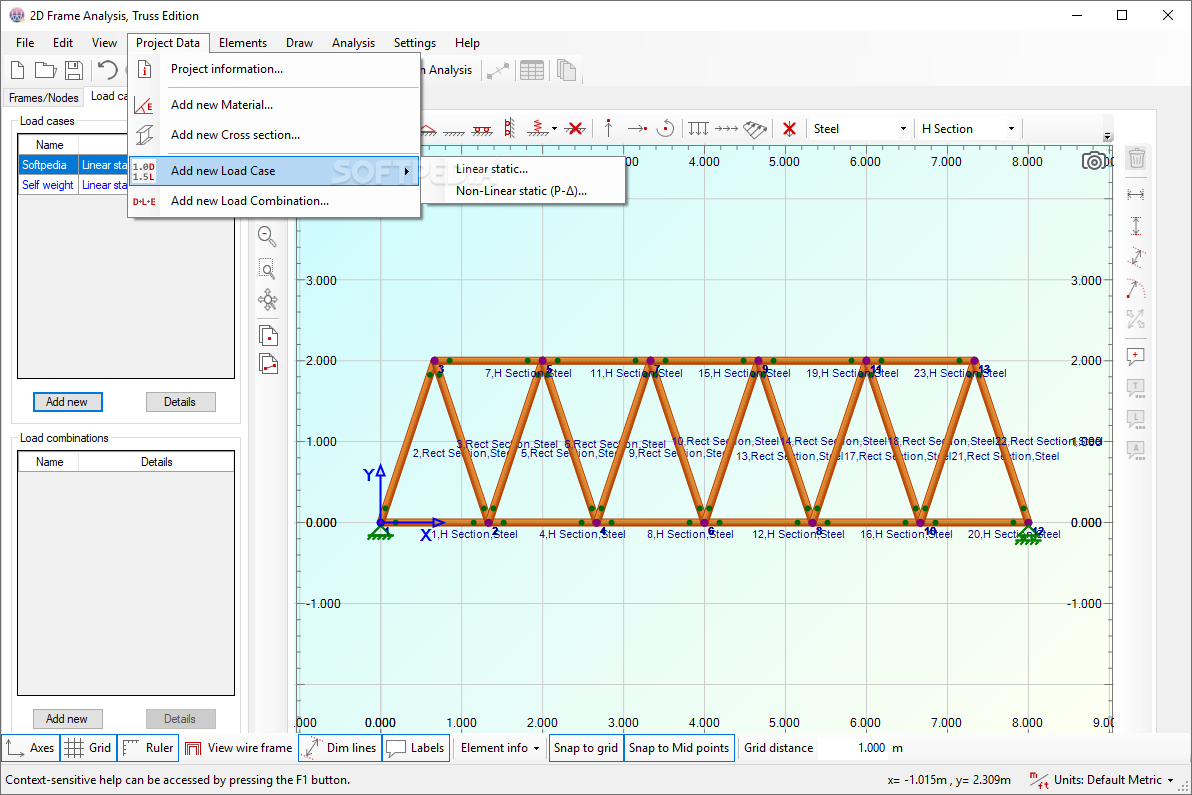Create a new file with toolbar icon
The image size is (1192, 795).
[x=17, y=71]
